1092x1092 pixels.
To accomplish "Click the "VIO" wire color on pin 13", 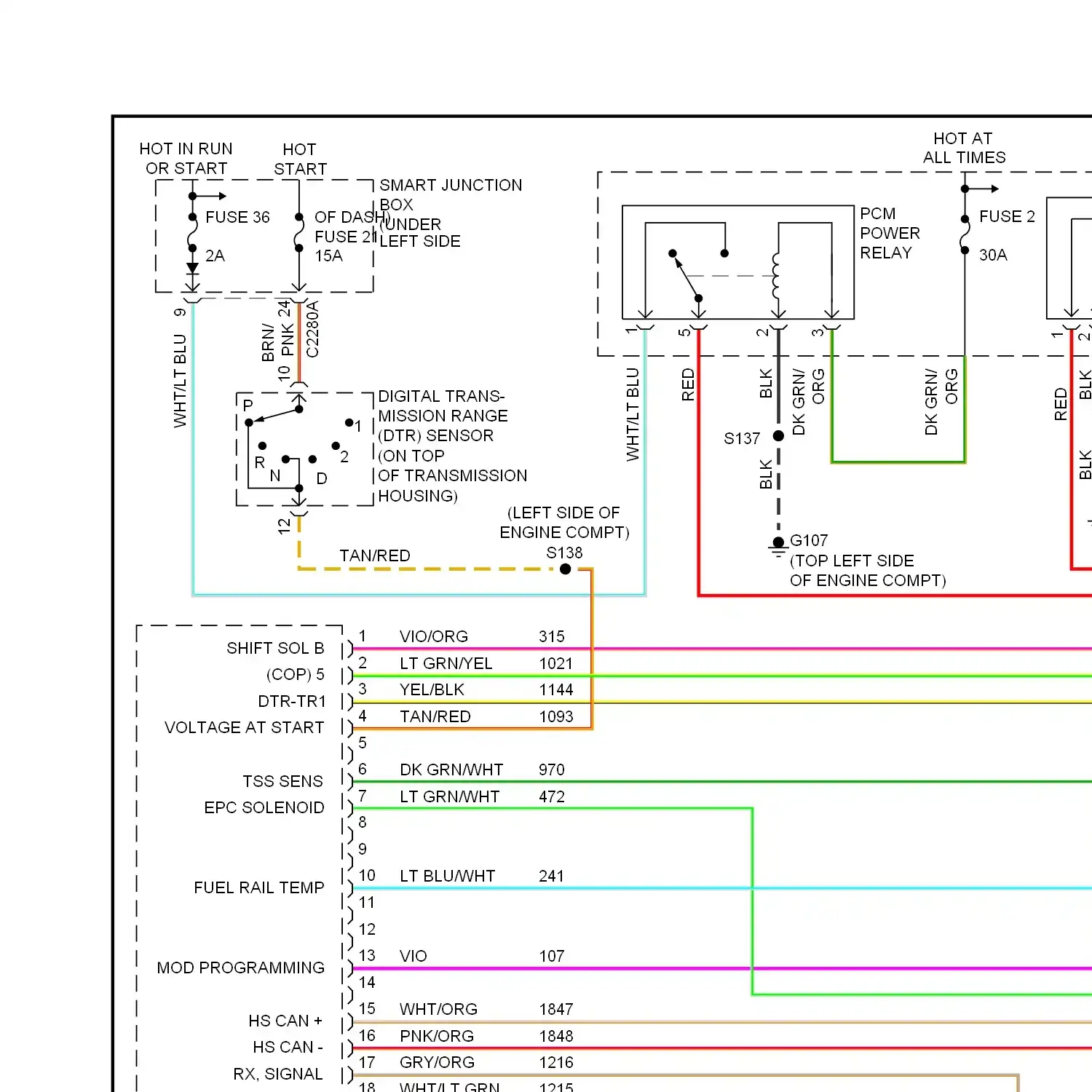I will pos(413,956).
